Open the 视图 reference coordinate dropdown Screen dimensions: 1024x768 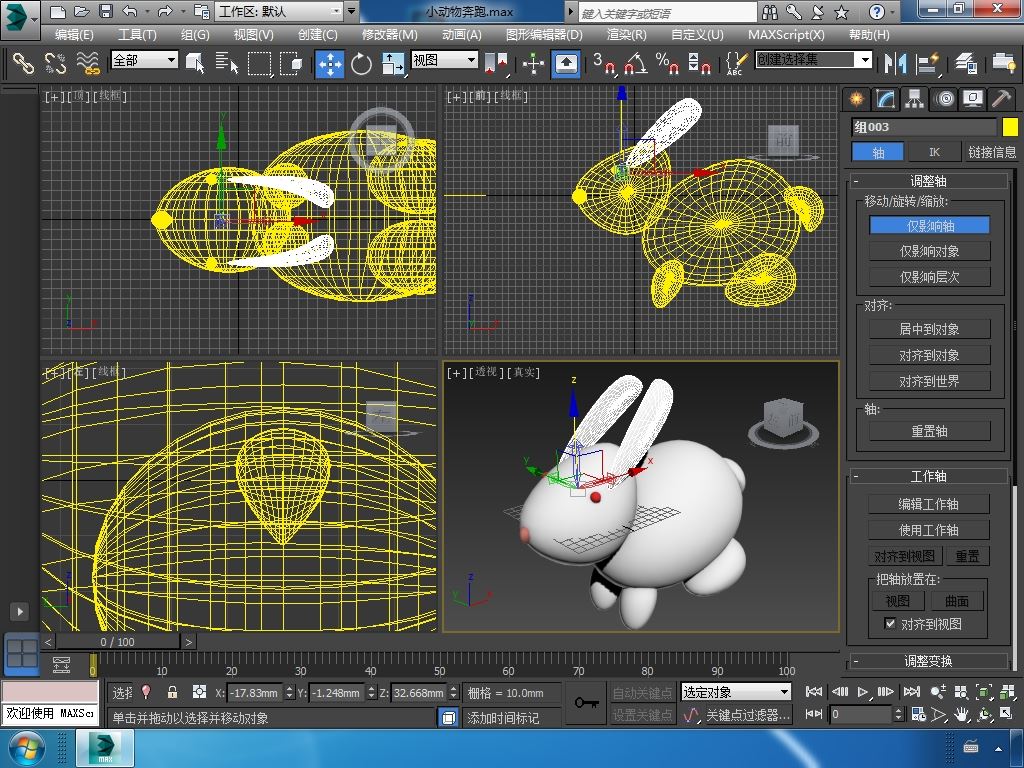click(x=444, y=60)
